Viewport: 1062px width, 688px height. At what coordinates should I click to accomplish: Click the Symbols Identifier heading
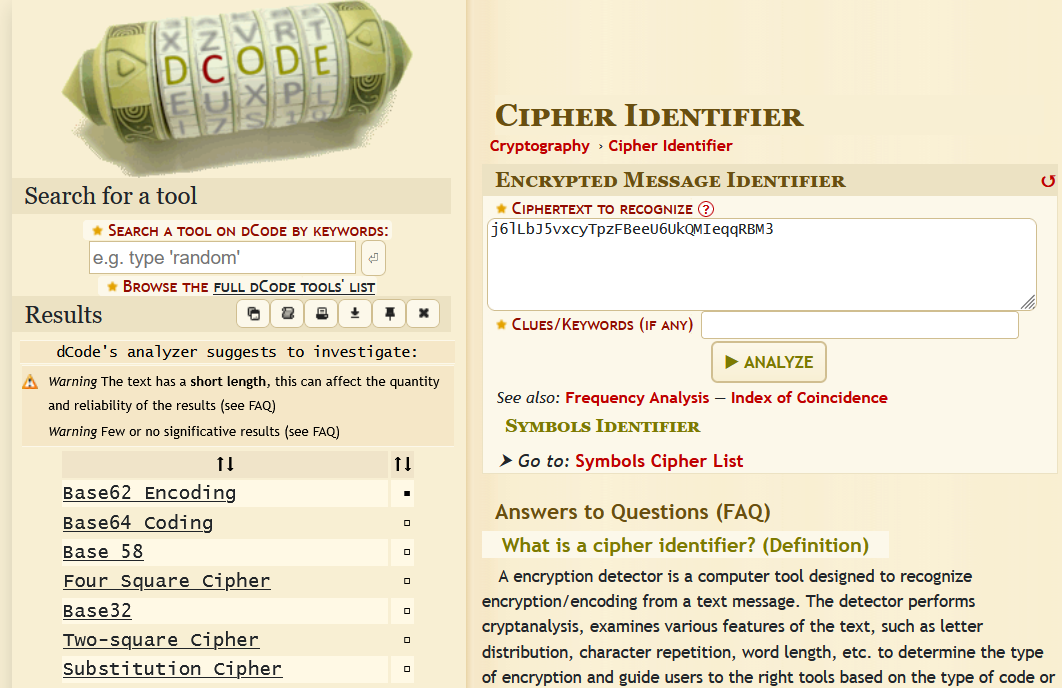coord(603,426)
